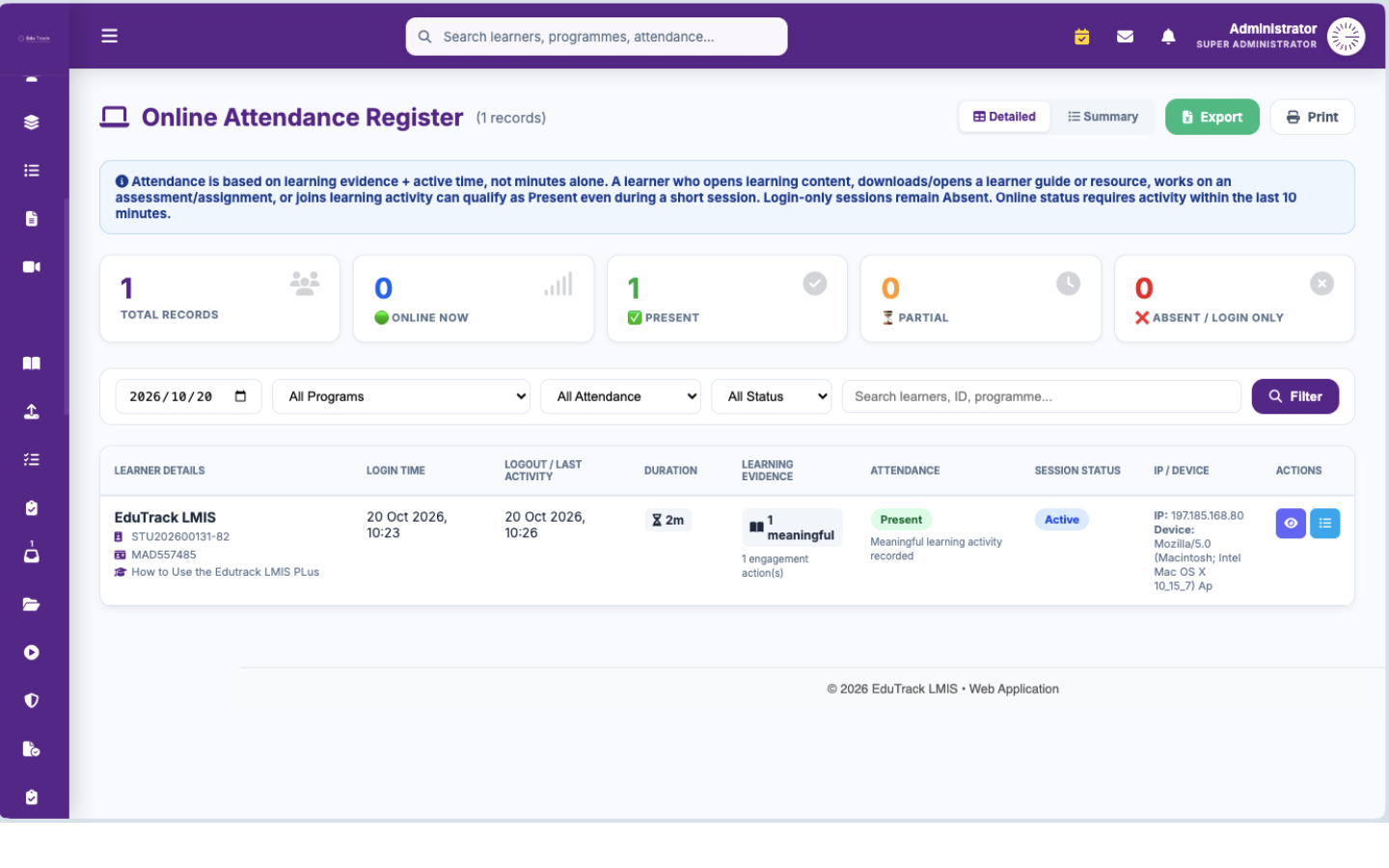Expand the All Attendance dropdown
This screenshot has width=1389, height=868.
pyautogui.click(x=620, y=396)
